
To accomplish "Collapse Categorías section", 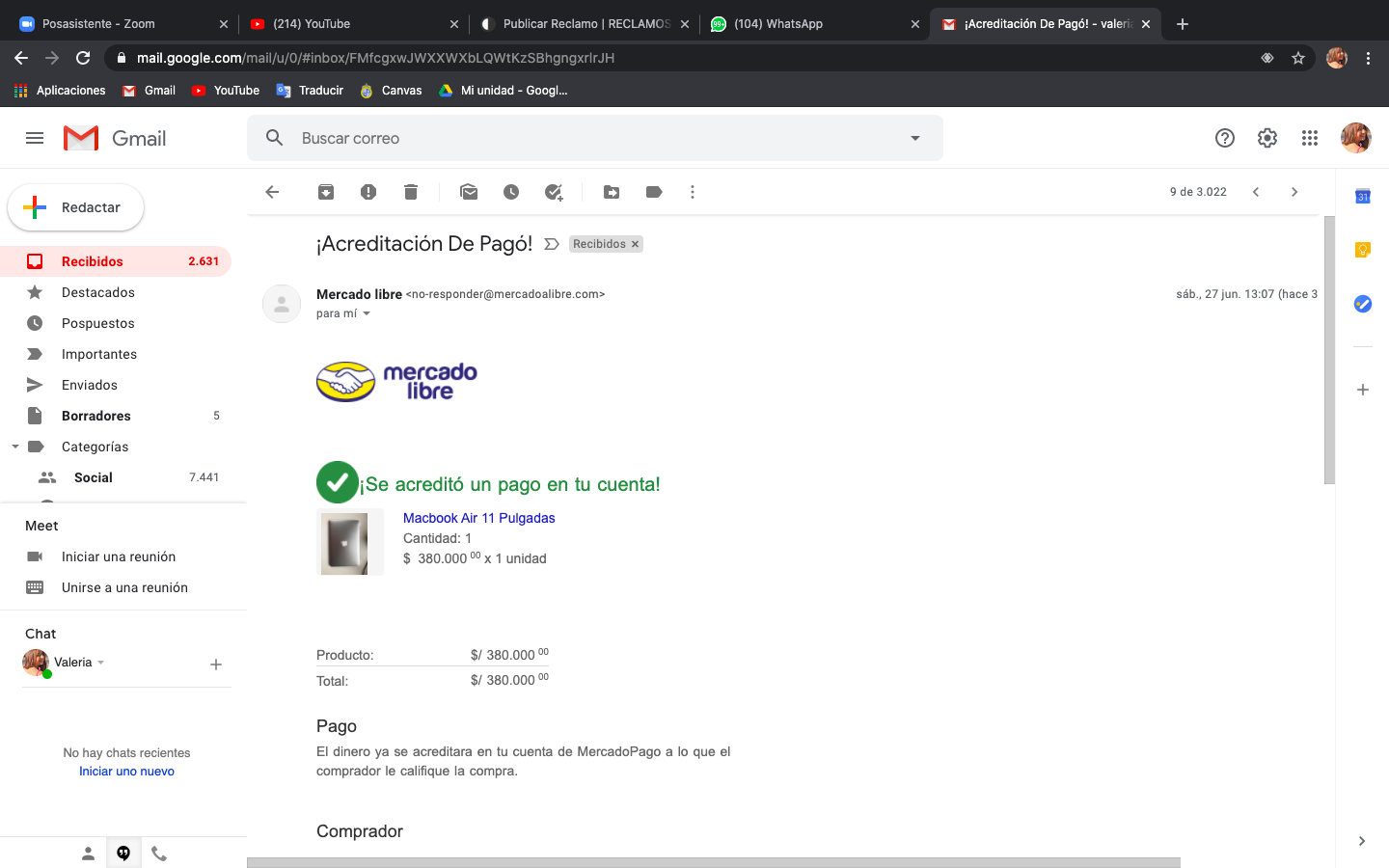I will [x=15, y=447].
